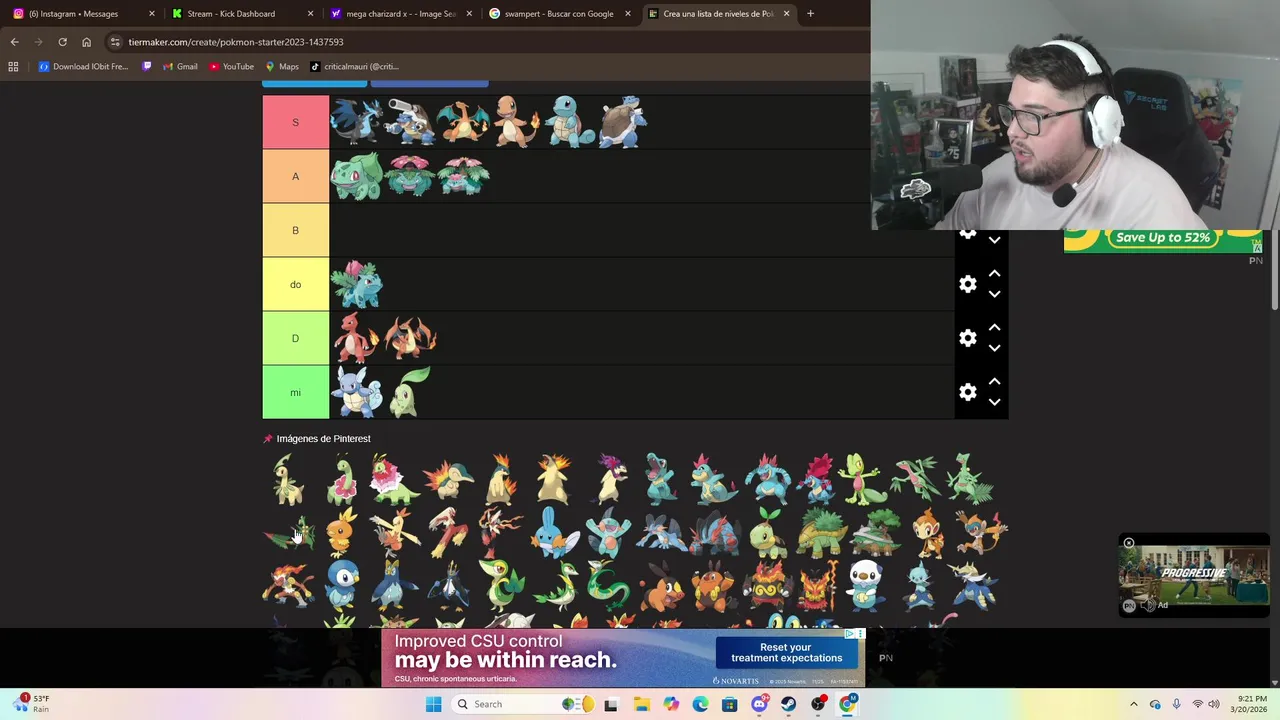Click the 'do' tier label cell
This screenshot has height=720, width=1280.
click(295, 284)
